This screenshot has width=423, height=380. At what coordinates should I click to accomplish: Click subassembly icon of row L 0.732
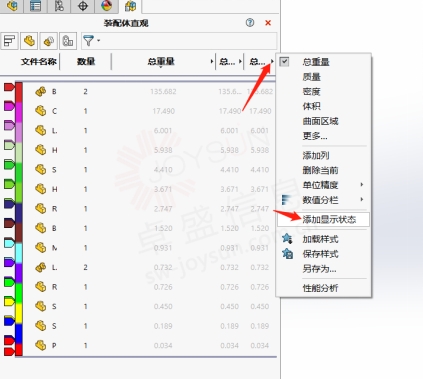click(40, 267)
